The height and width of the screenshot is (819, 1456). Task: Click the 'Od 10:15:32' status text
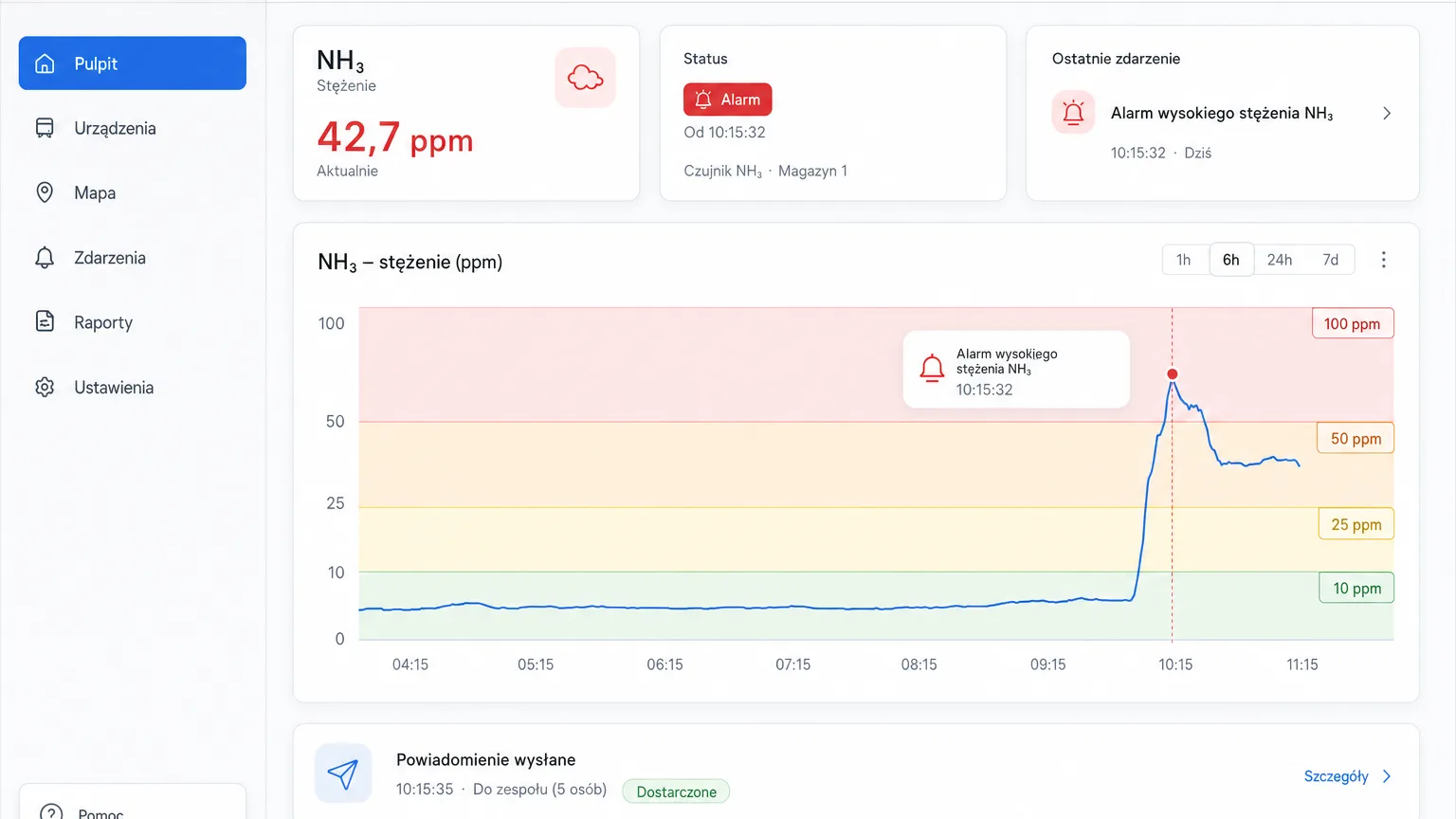click(724, 133)
